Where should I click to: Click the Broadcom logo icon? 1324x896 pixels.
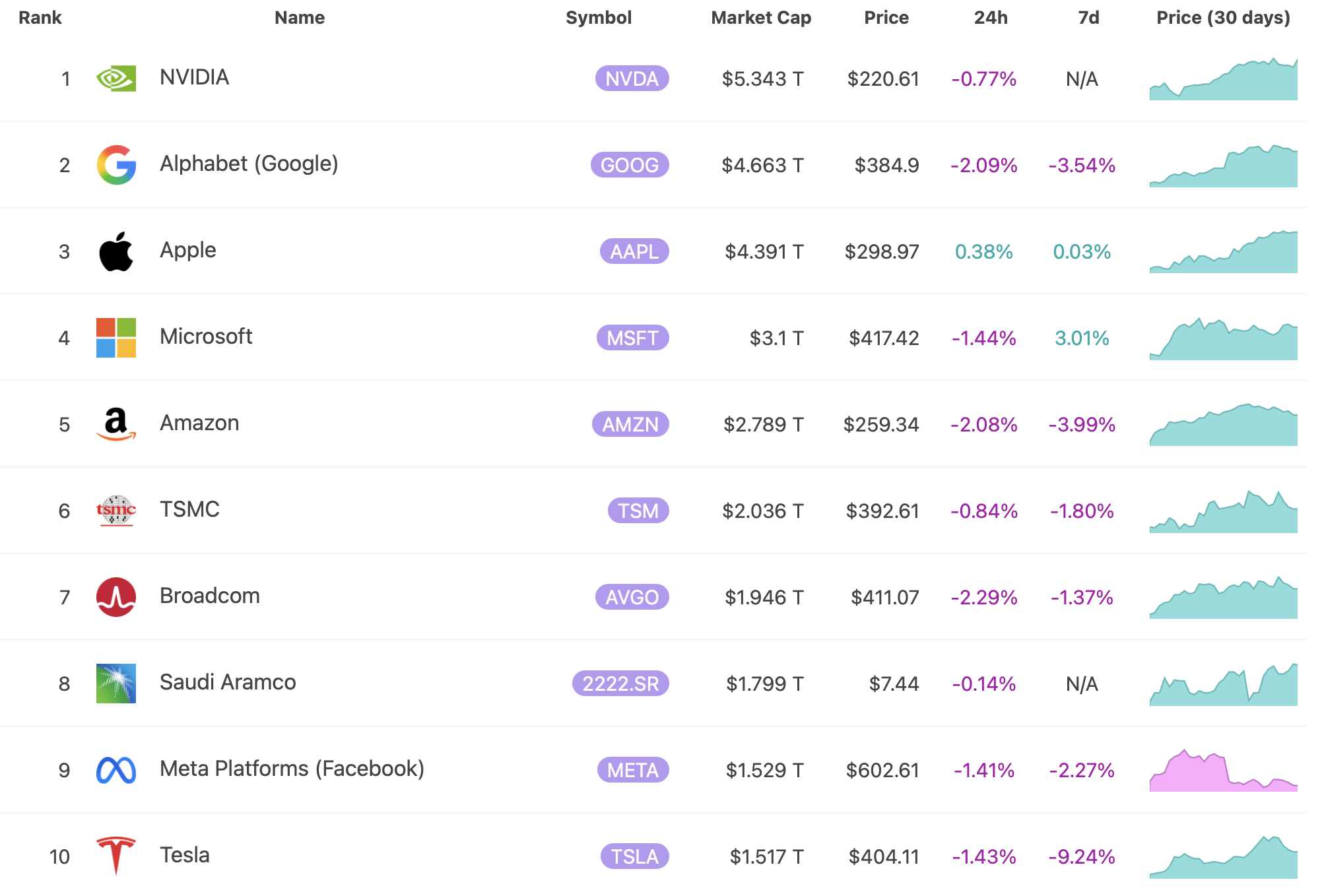tap(116, 597)
